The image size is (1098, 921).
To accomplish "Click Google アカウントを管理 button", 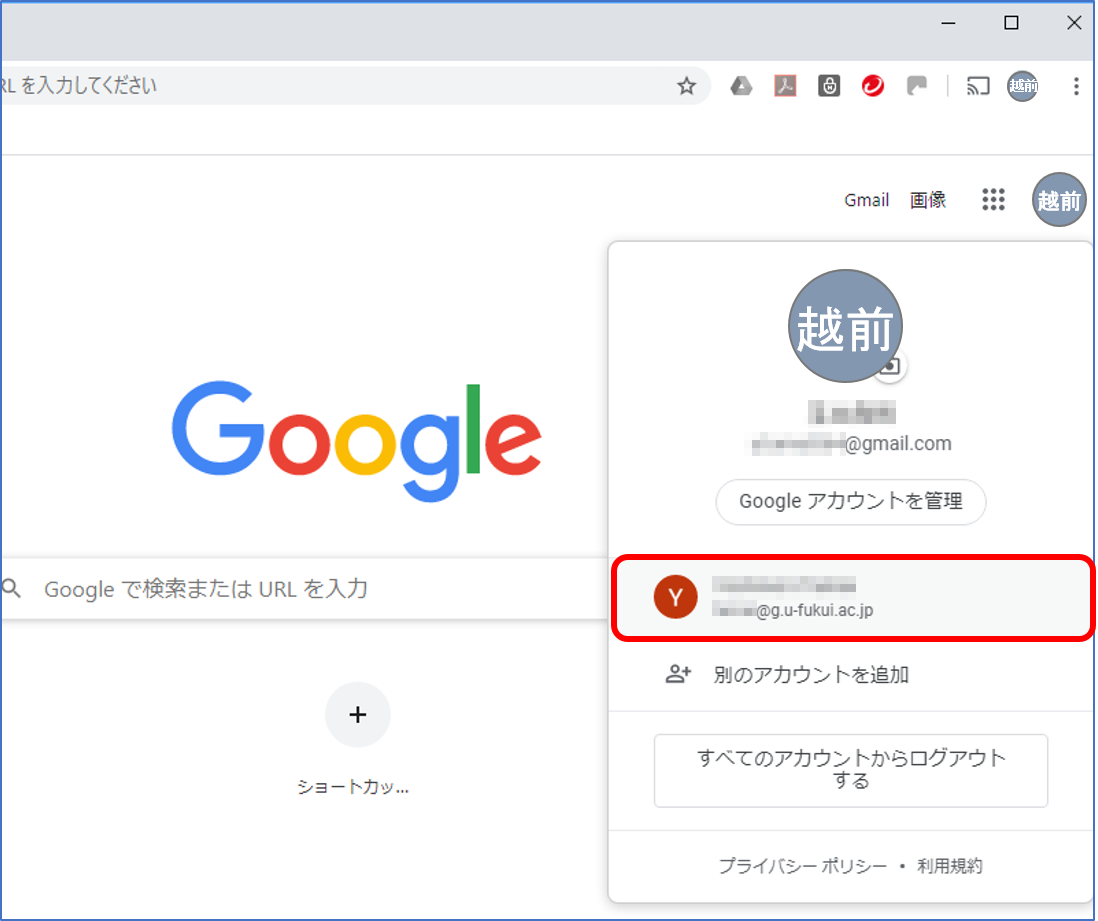I will point(851,501).
